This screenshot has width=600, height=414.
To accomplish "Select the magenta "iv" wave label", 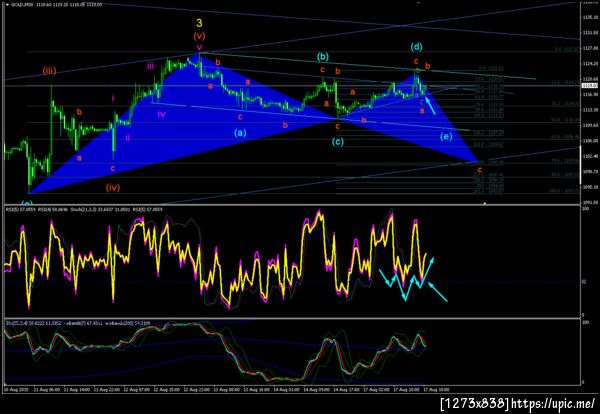I will (x=161, y=114).
